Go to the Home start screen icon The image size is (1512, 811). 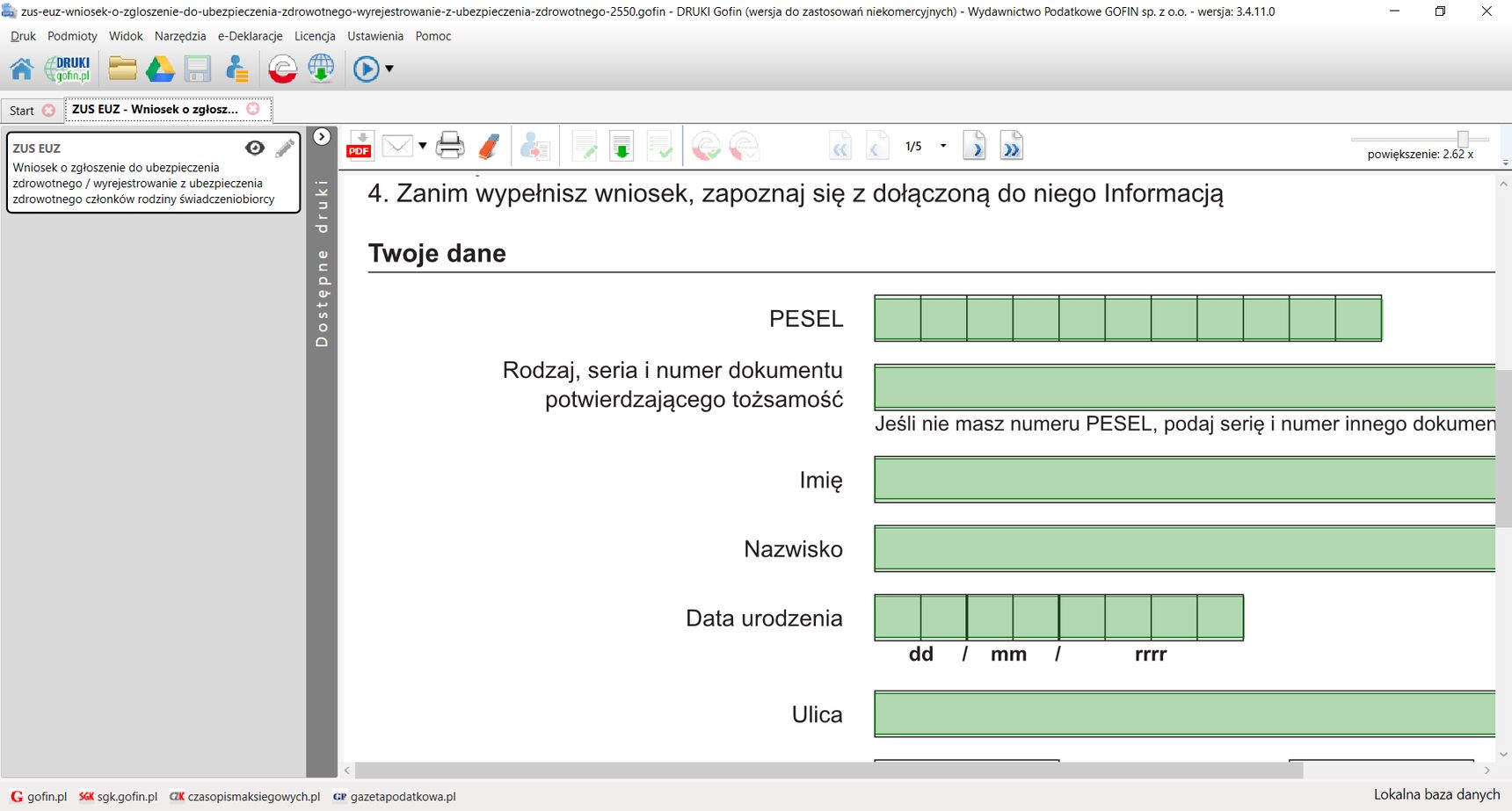pos(22,69)
